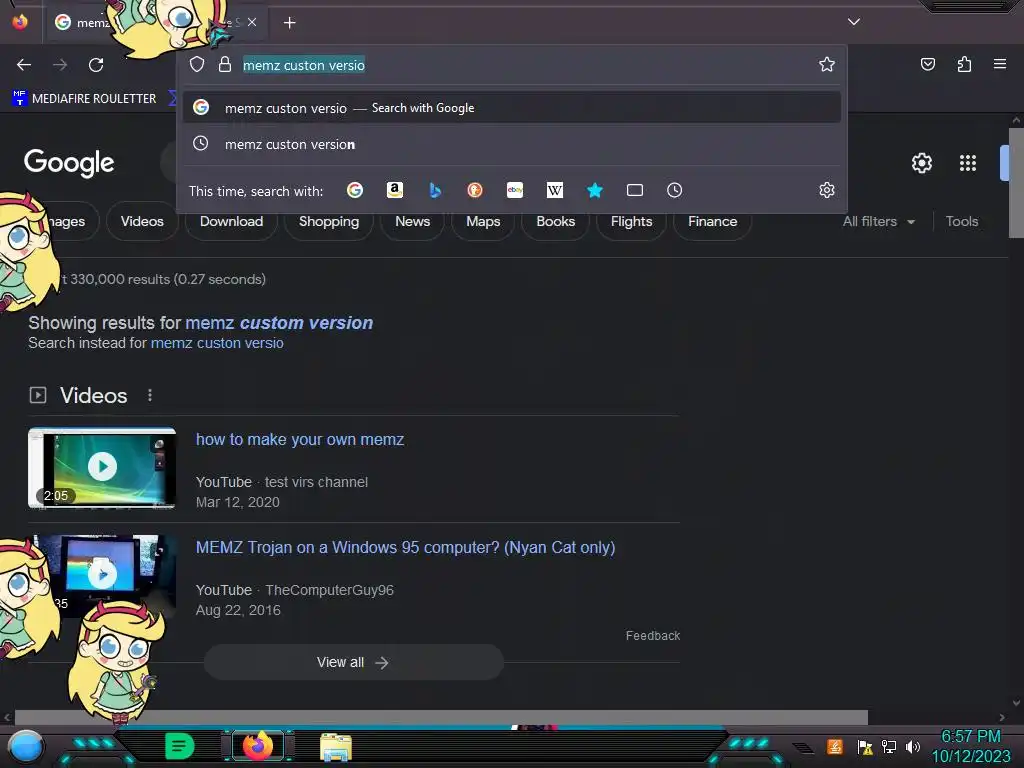Play the 2:05 video thumbnail

tap(102, 468)
